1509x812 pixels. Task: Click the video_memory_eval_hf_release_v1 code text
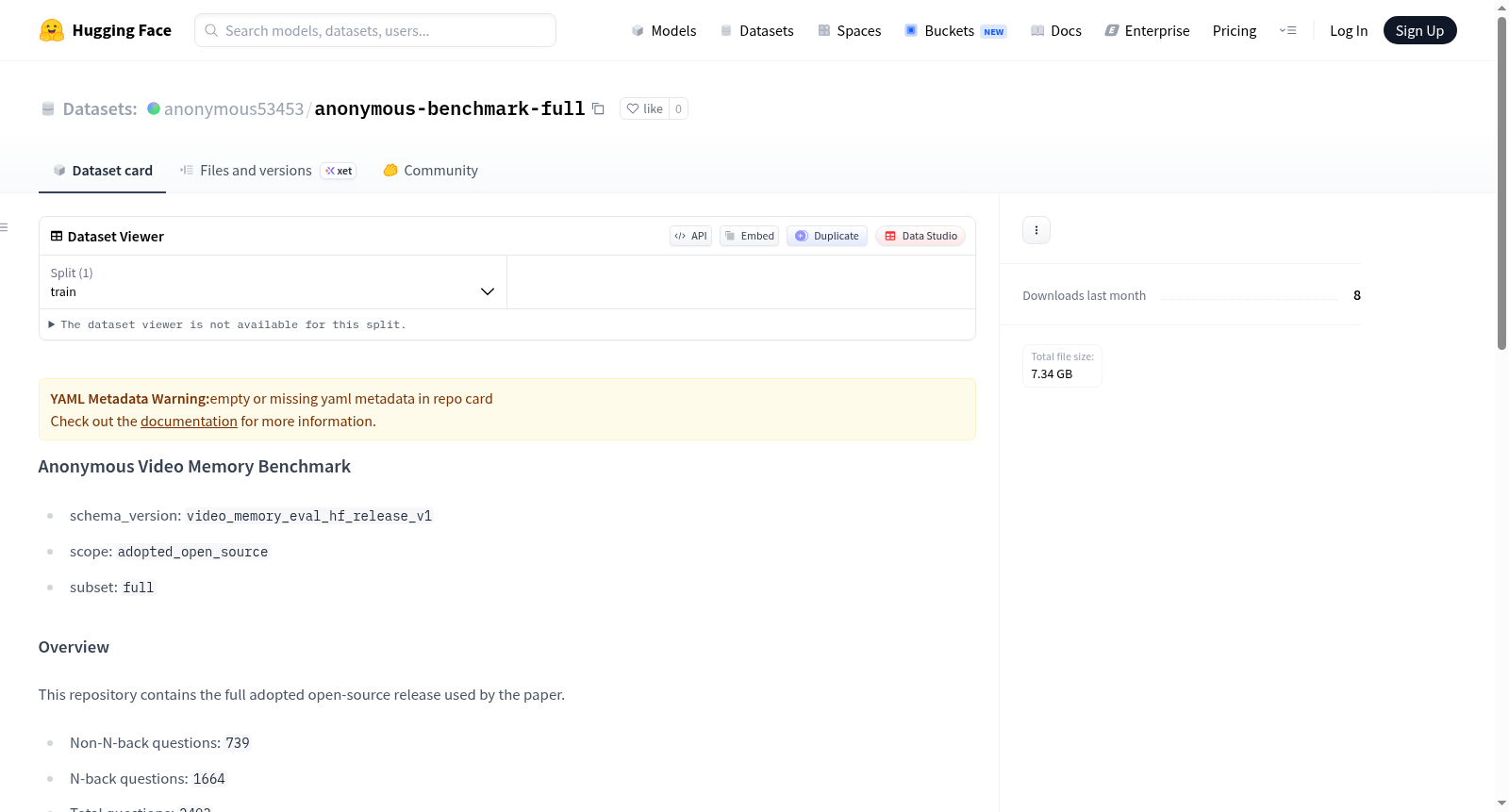309,516
